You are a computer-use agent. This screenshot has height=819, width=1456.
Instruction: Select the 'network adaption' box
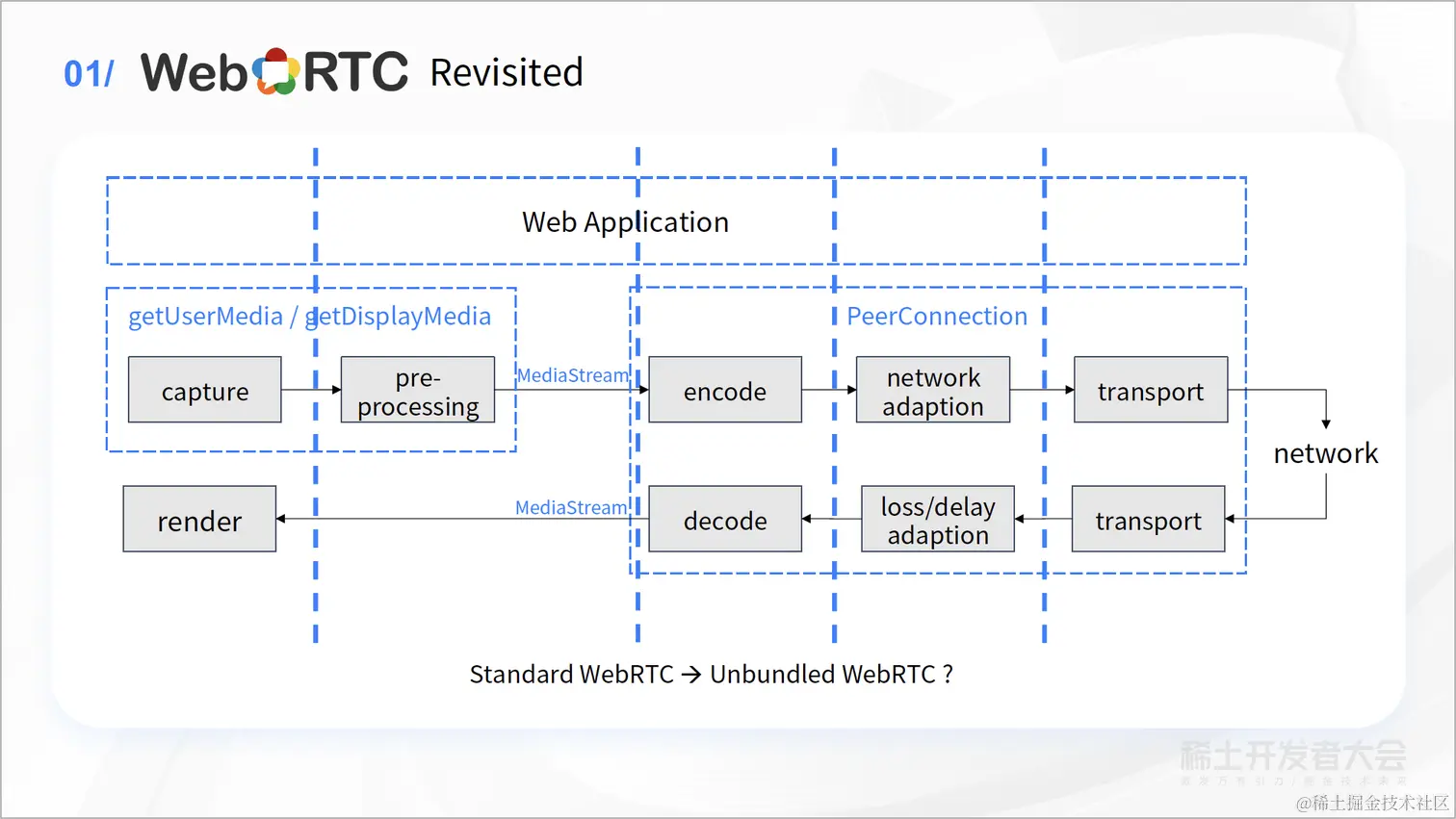point(933,390)
